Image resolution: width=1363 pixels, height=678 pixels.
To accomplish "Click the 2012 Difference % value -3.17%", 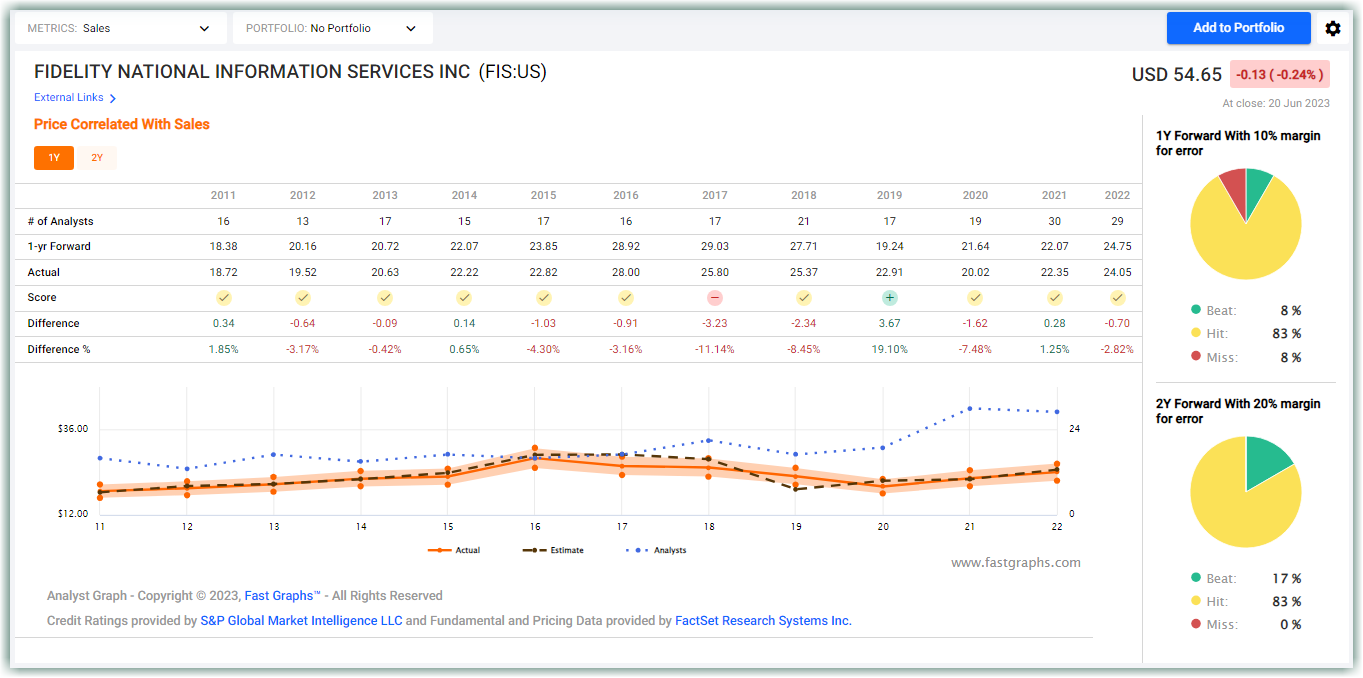I will pyautogui.click(x=303, y=350).
